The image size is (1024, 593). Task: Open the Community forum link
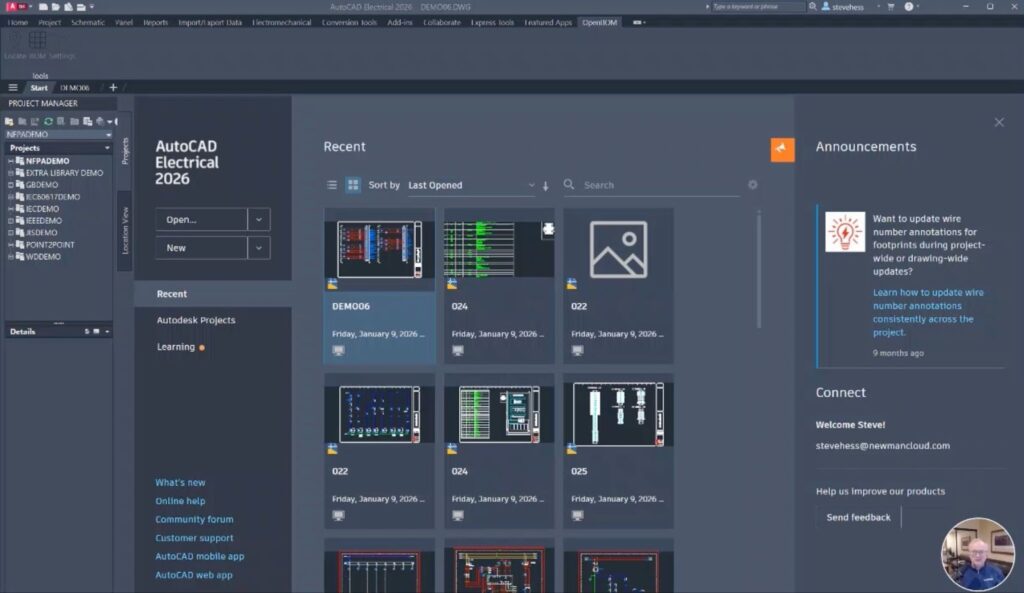tap(194, 519)
